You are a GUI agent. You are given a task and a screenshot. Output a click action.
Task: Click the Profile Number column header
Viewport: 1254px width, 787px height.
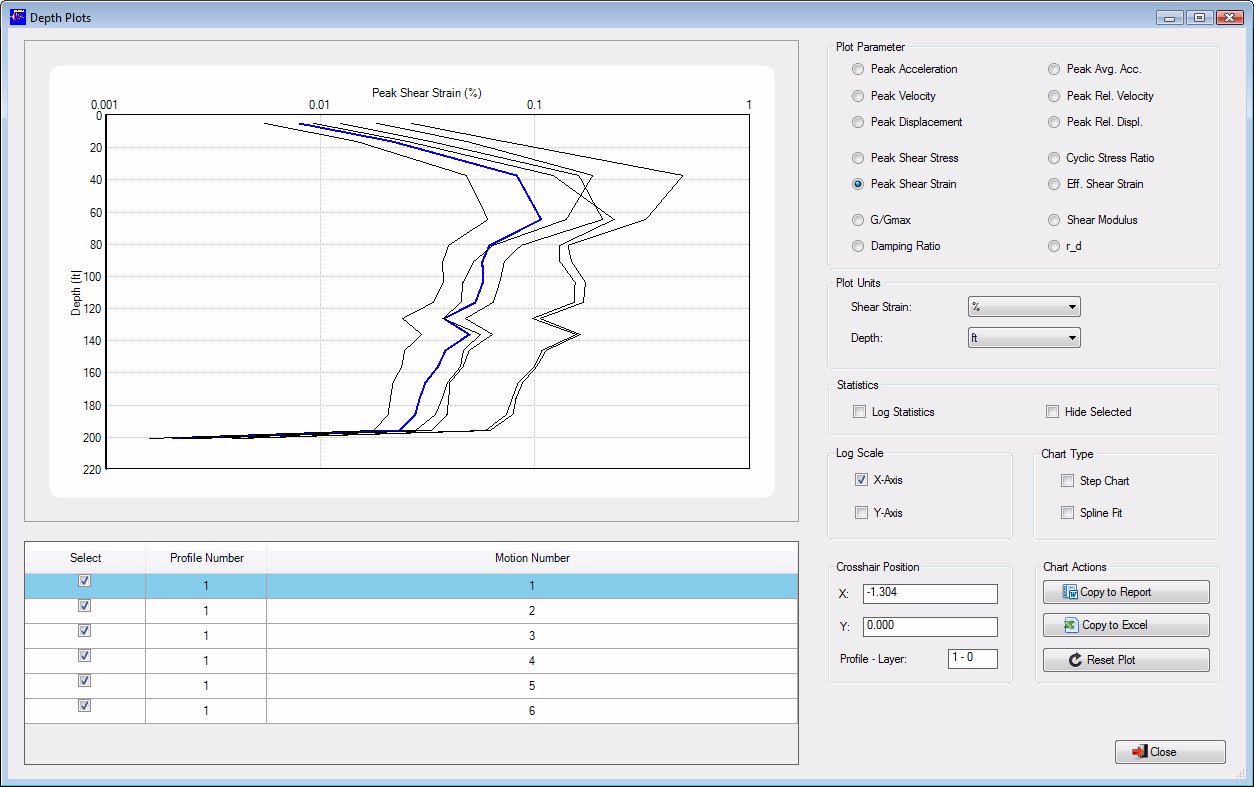[x=206, y=558]
